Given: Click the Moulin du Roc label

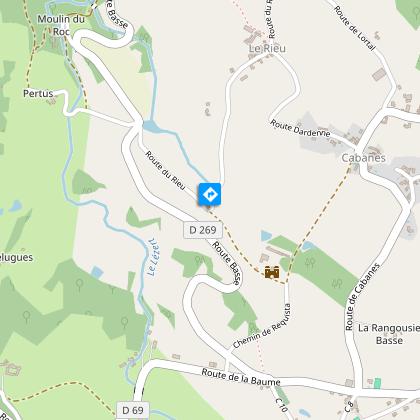Looking at the screenshot, I should [61, 25].
